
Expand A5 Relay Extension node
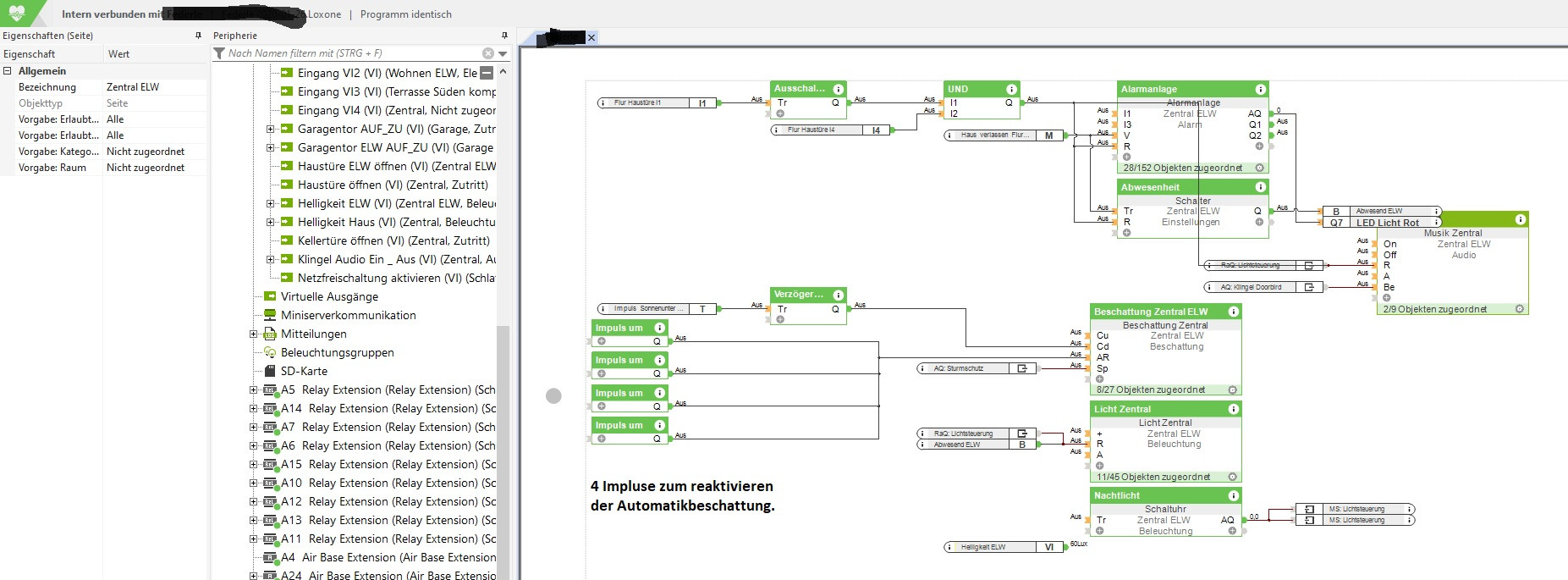click(254, 389)
